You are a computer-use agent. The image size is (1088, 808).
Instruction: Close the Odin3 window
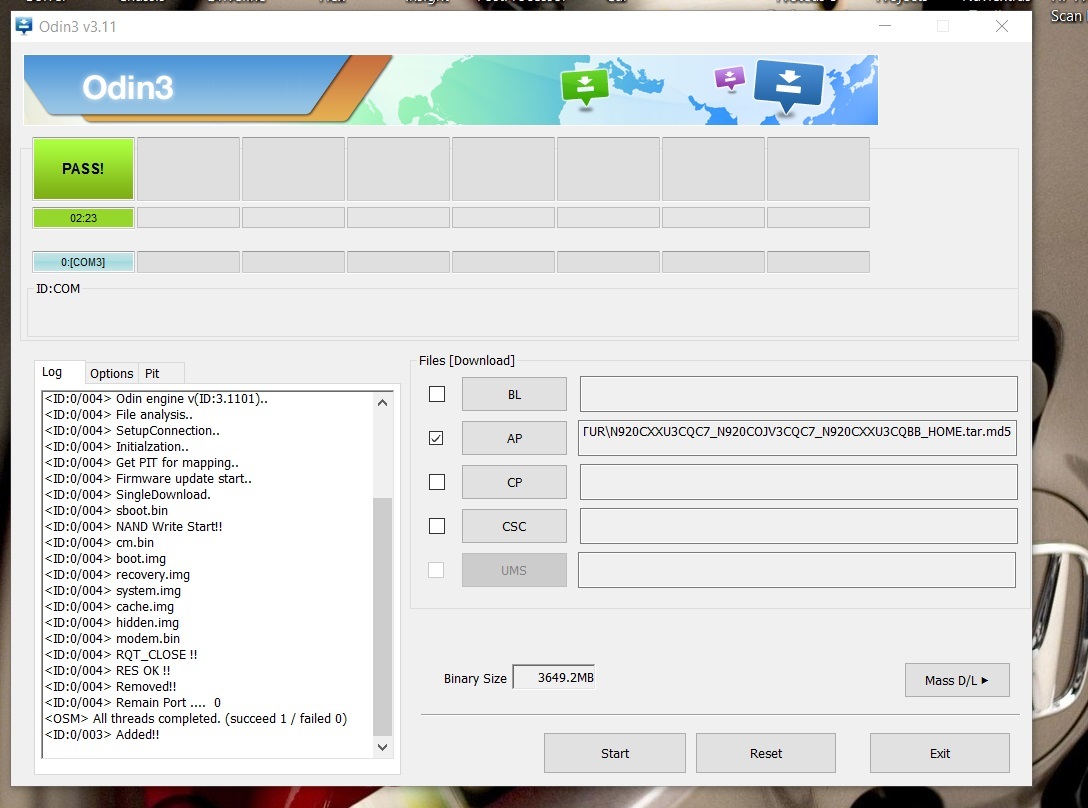click(x=1002, y=26)
